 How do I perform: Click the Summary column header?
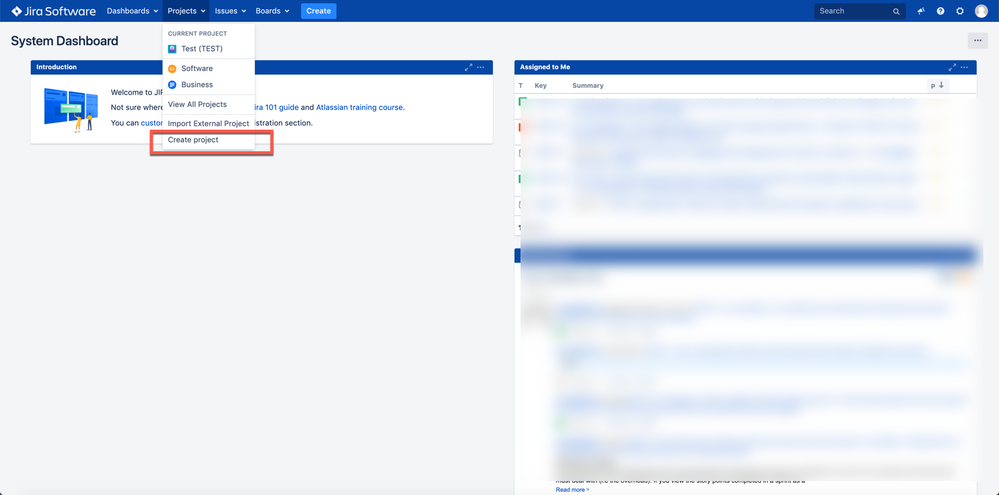point(587,85)
